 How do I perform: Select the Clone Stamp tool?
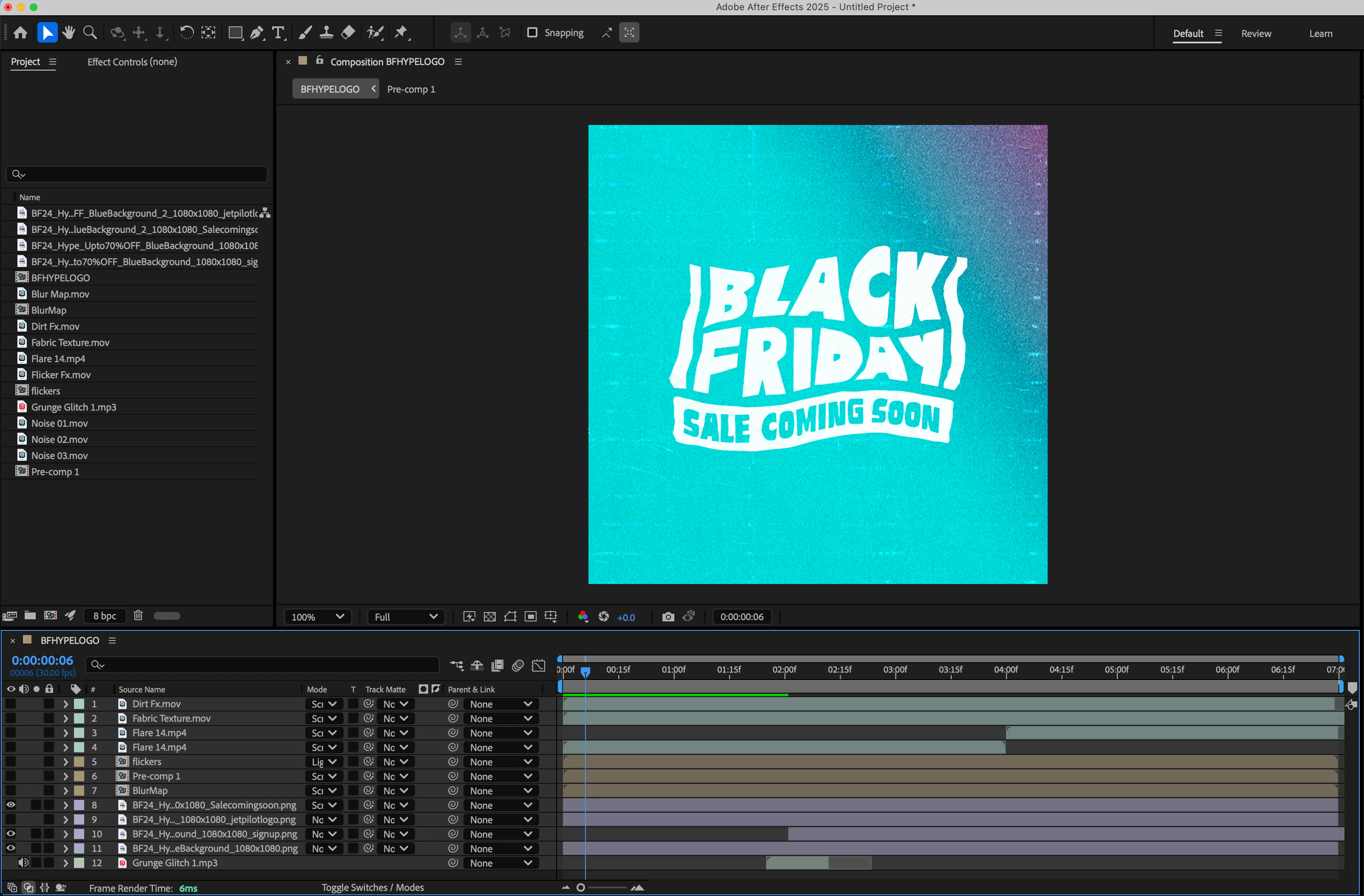click(x=327, y=33)
